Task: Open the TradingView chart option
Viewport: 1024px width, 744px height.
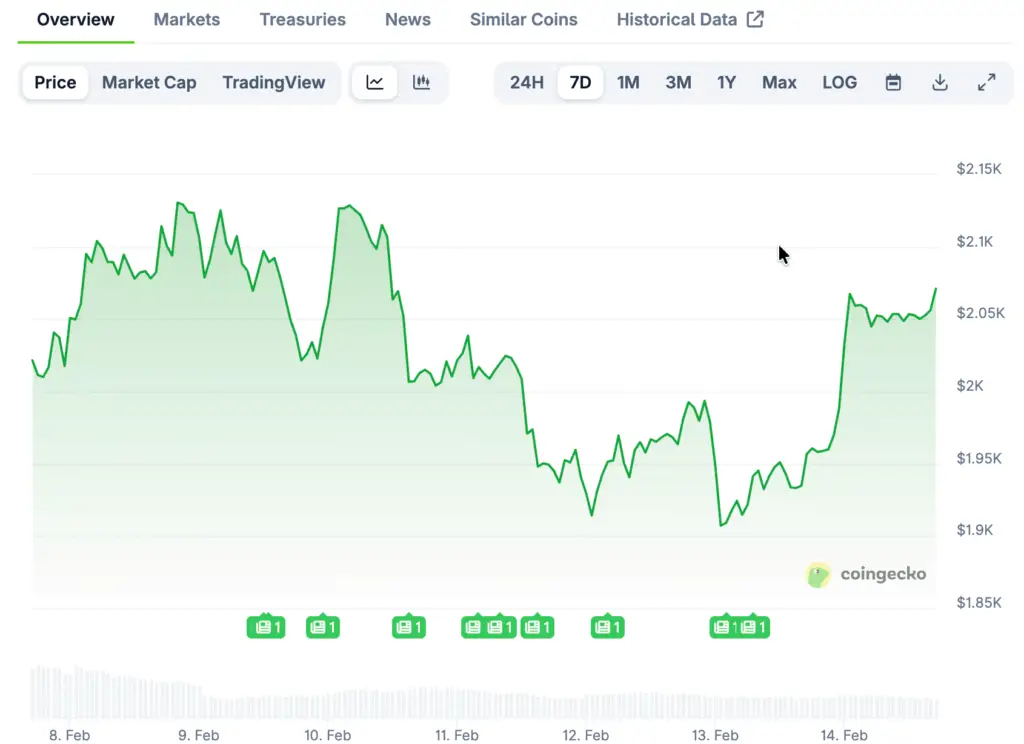Action: [274, 83]
